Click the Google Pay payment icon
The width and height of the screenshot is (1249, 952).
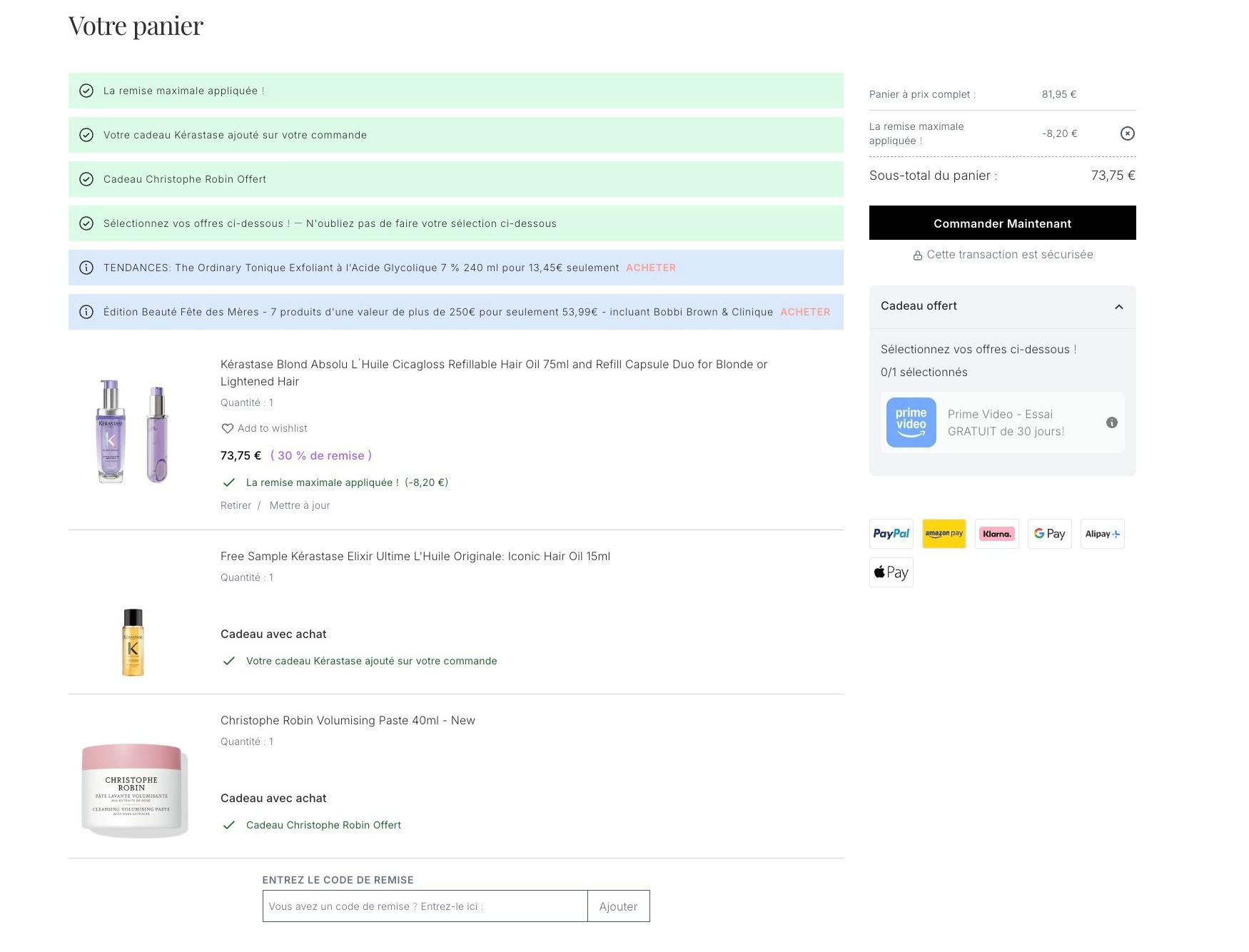(x=1049, y=534)
